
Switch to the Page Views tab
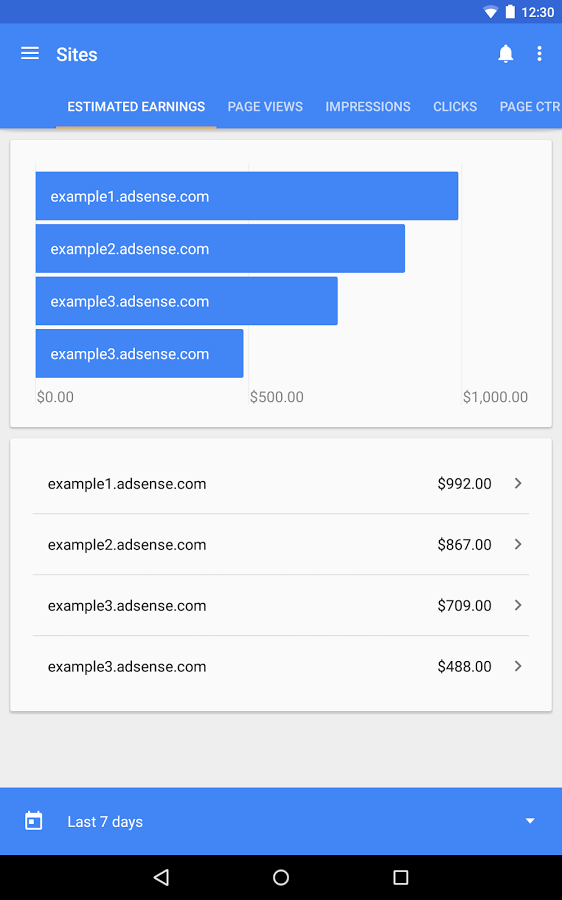[x=265, y=107]
